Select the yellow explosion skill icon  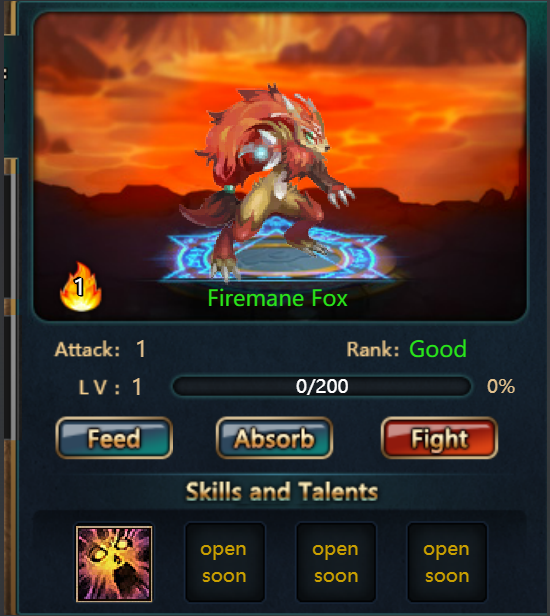point(114,564)
